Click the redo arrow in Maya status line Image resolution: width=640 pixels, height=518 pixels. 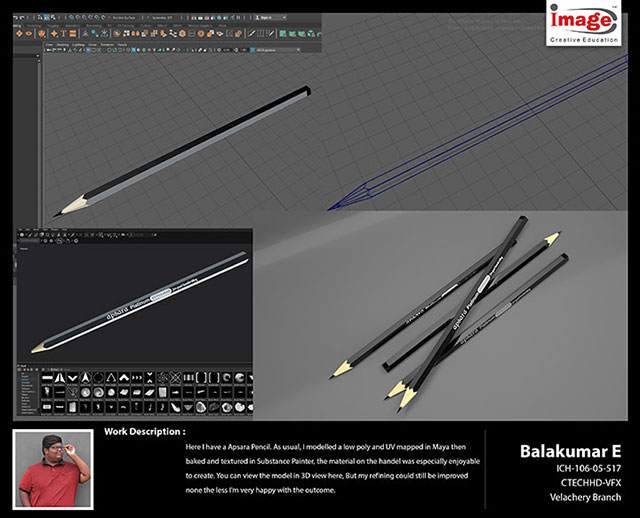(21, 18)
